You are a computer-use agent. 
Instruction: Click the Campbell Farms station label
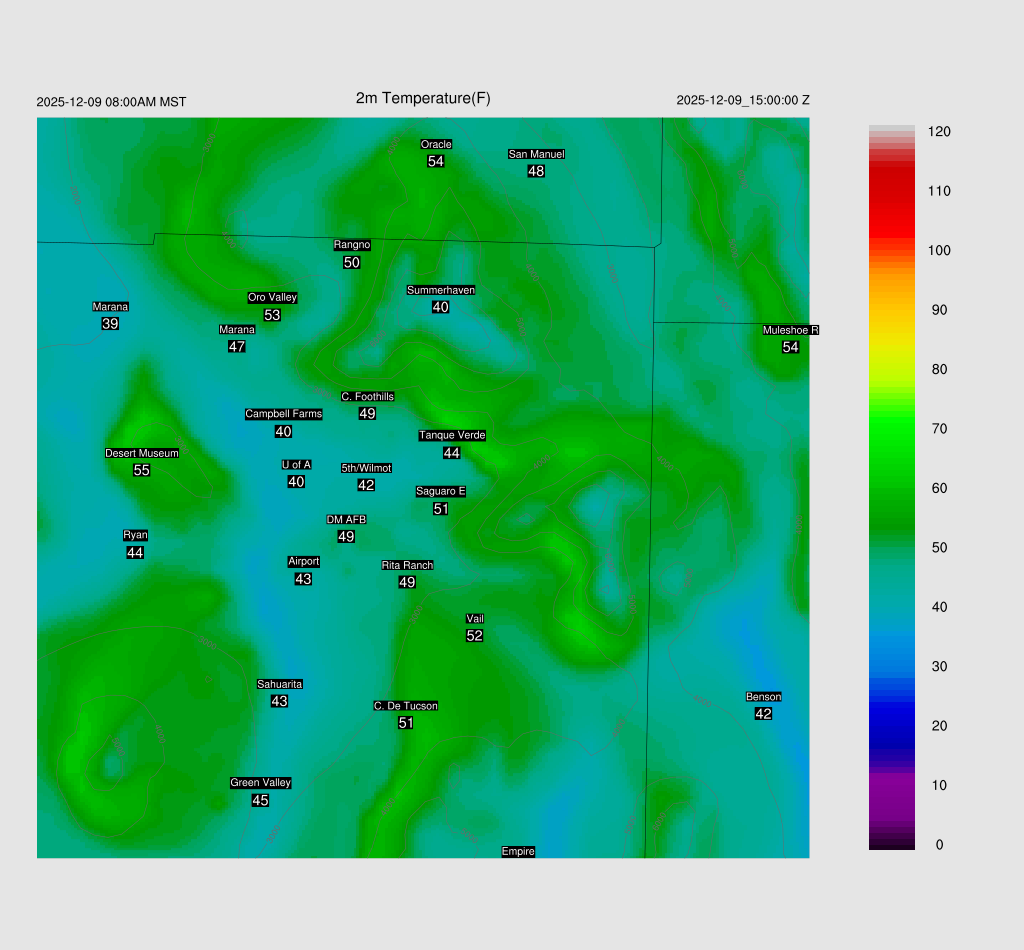point(284,414)
